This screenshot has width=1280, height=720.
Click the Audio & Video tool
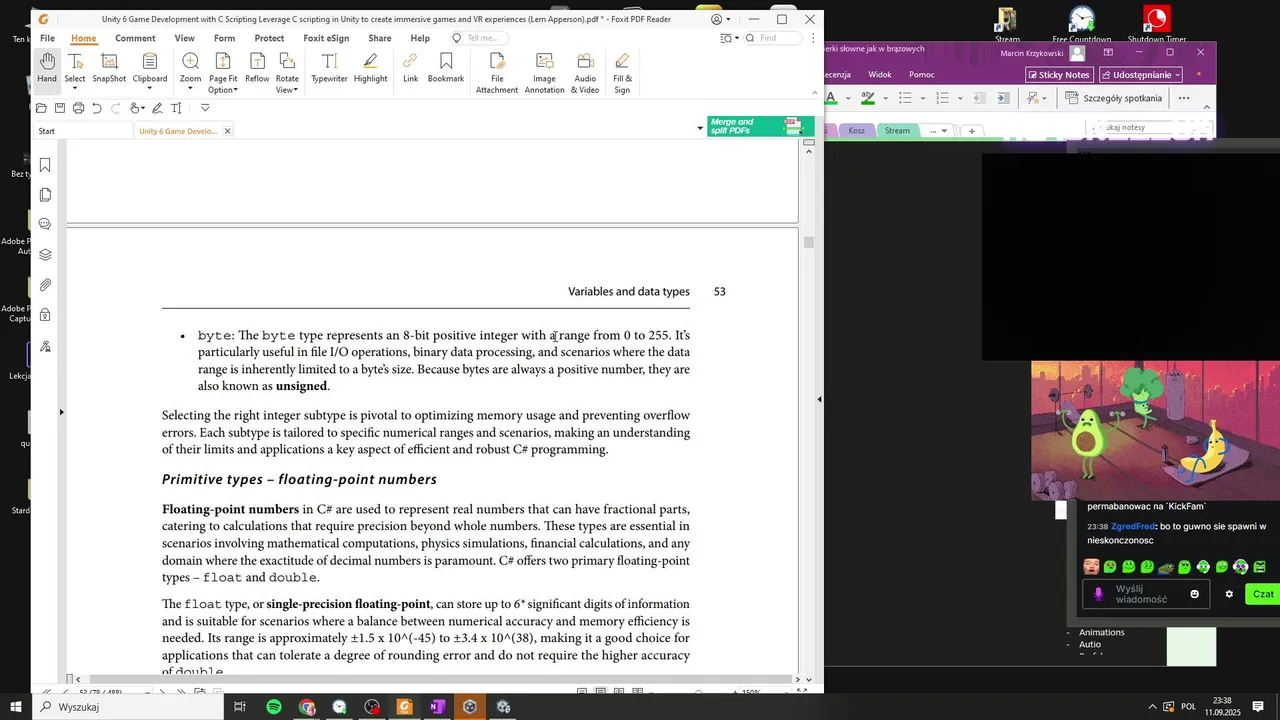point(585,73)
